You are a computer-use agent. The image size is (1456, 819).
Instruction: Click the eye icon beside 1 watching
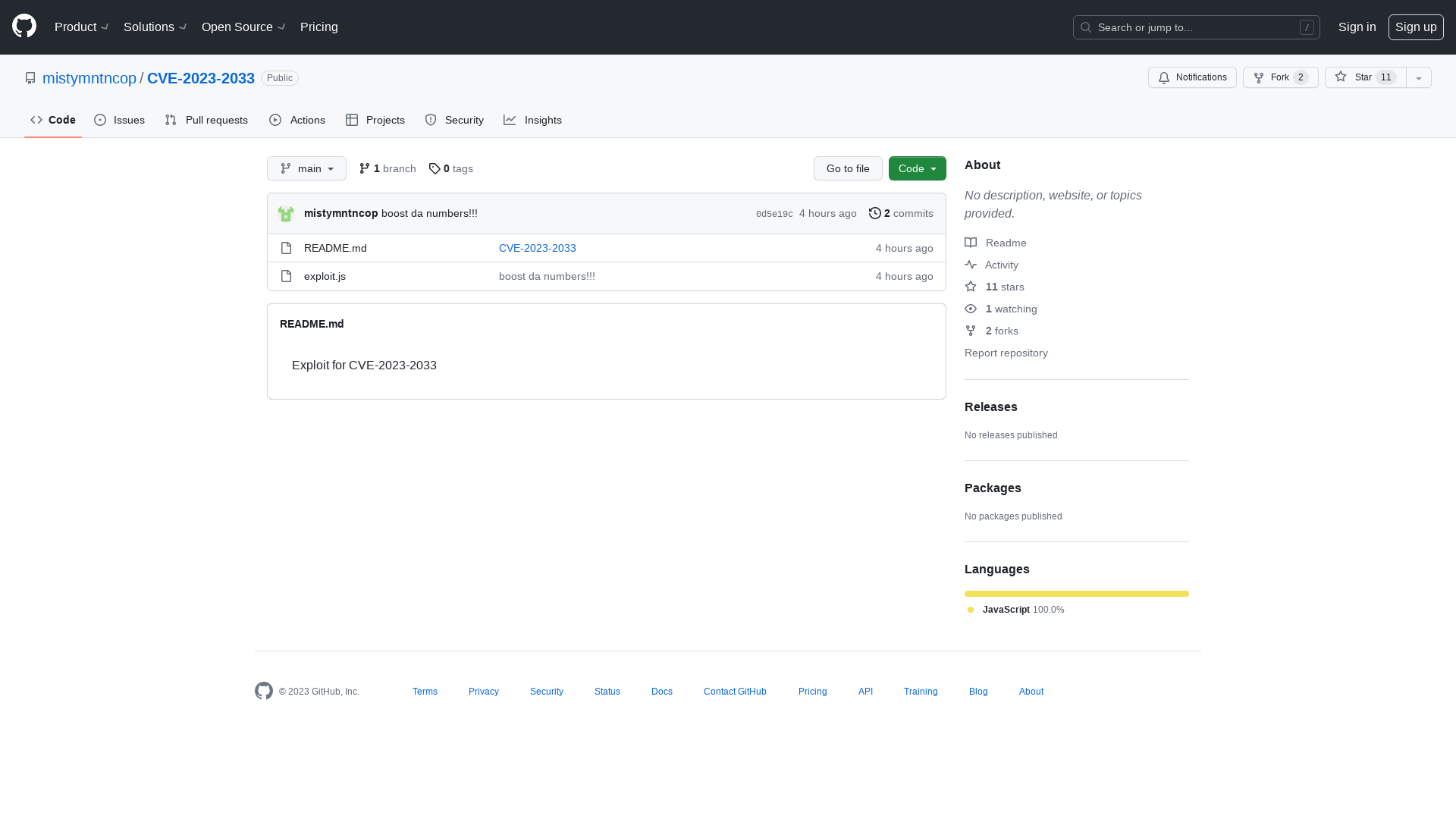[x=971, y=309]
